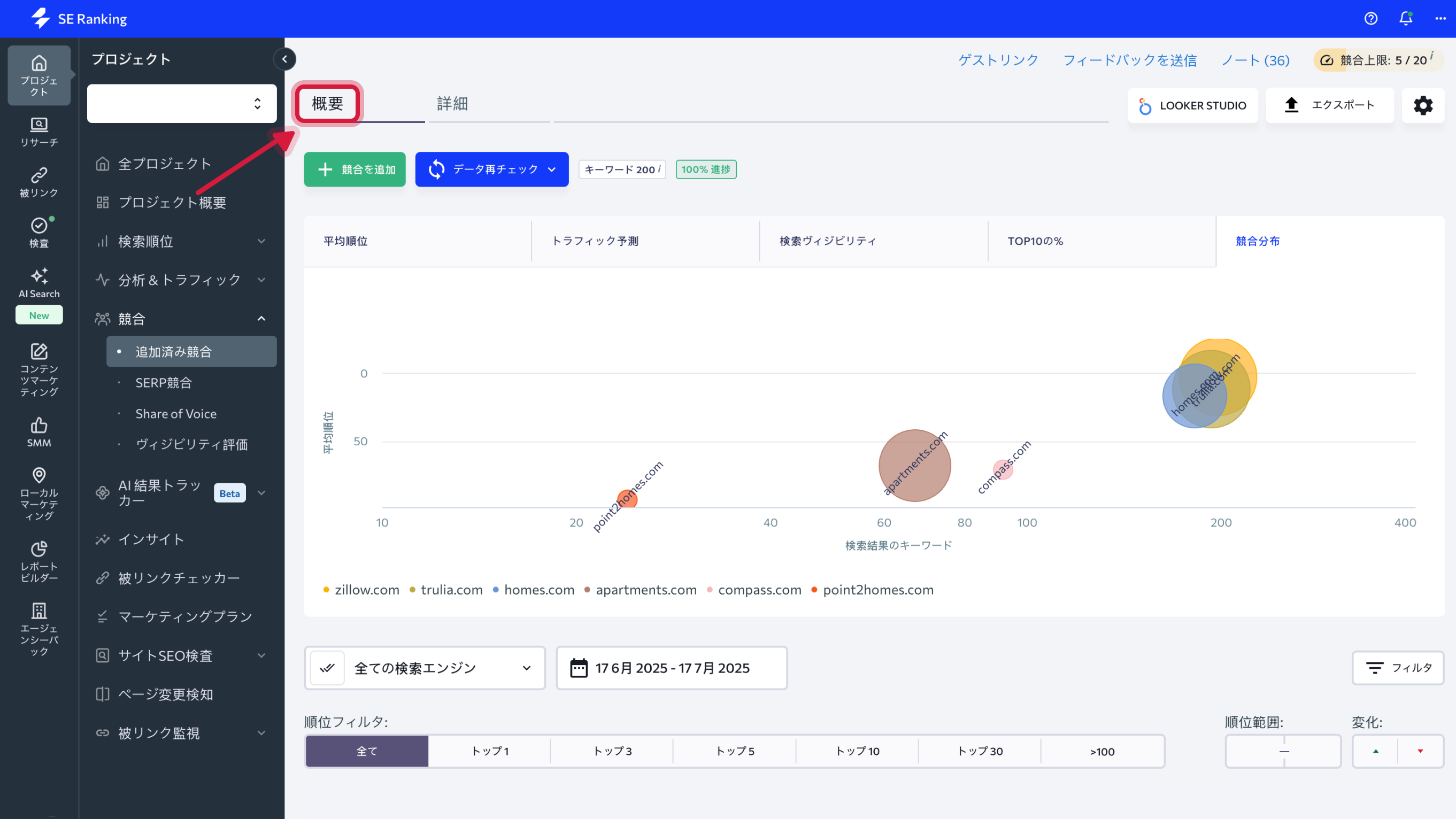Select the 検索ヴィジビリティ chart tab
Screen dimensions: 1456x819
874,241
